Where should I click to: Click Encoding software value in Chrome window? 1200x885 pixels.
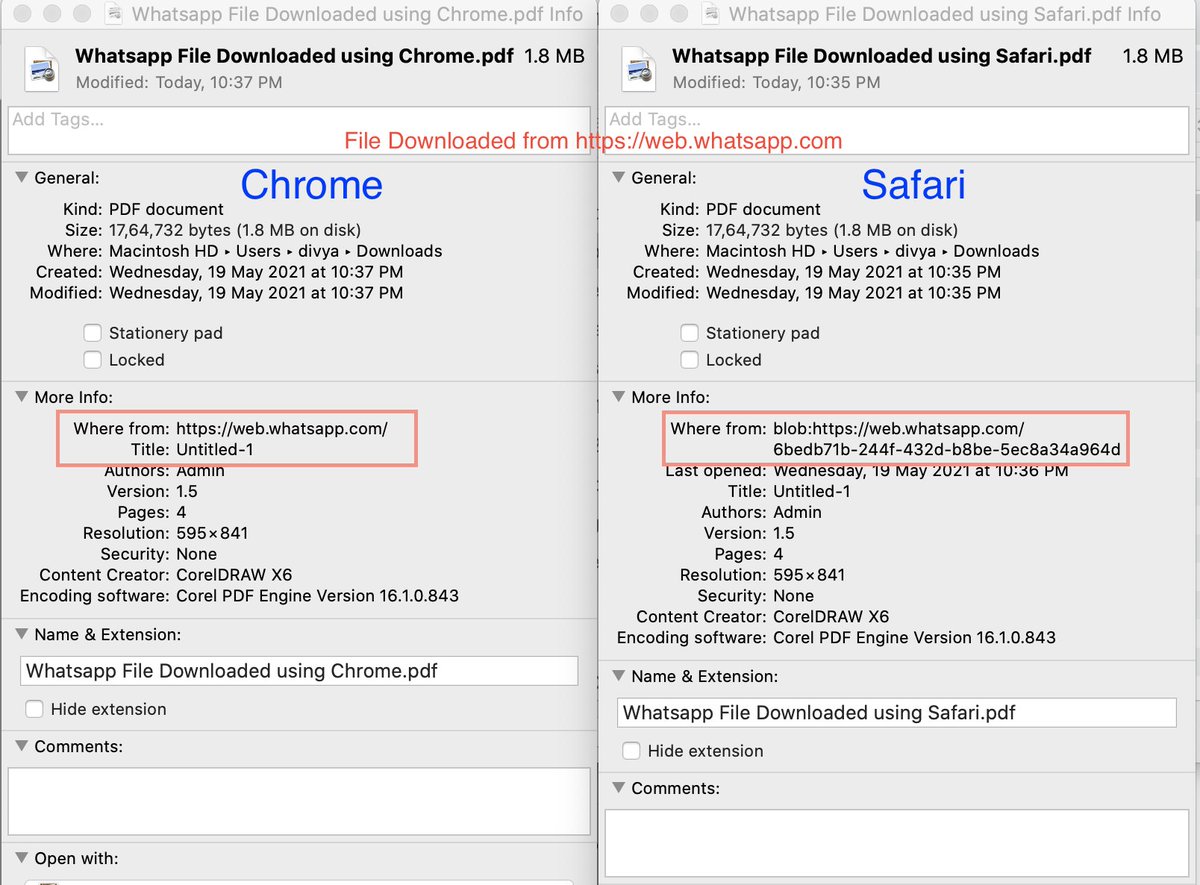(317, 596)
